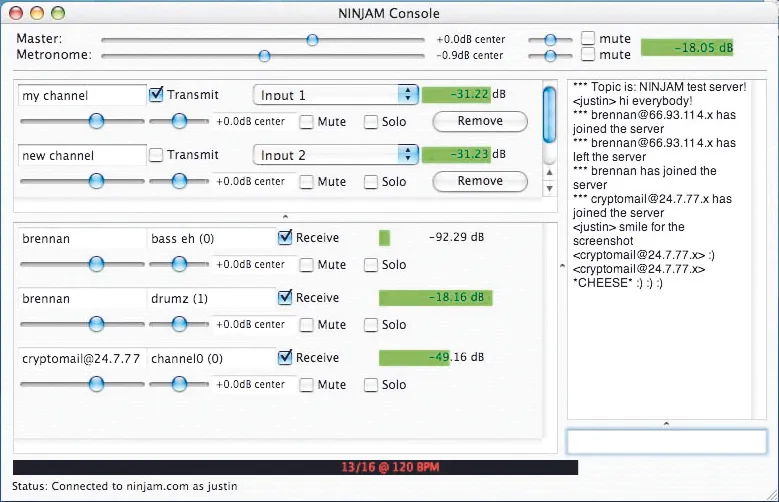
Task: Adjust the Metronome pan slider knob
Action: pos(550,56)
